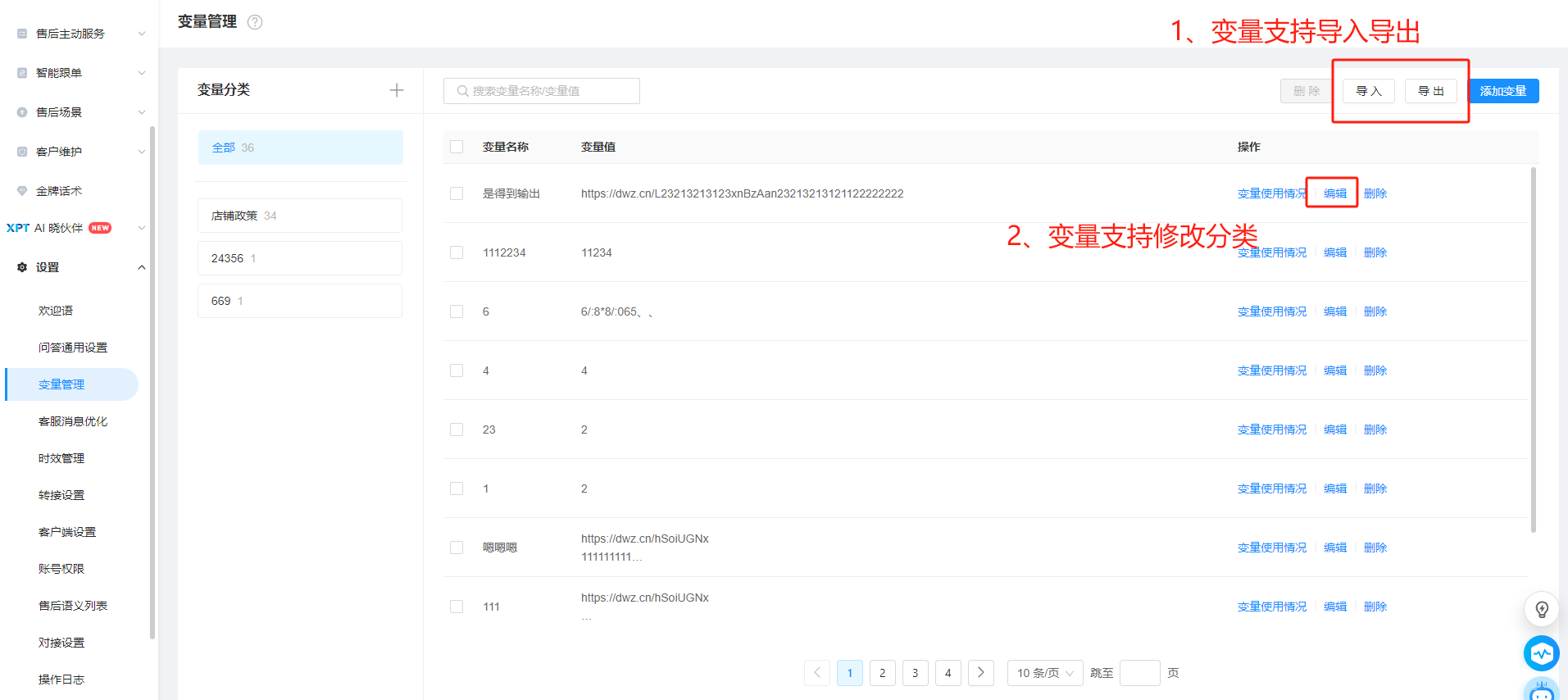Open 转接设置 in sidebar

[61, 495]
